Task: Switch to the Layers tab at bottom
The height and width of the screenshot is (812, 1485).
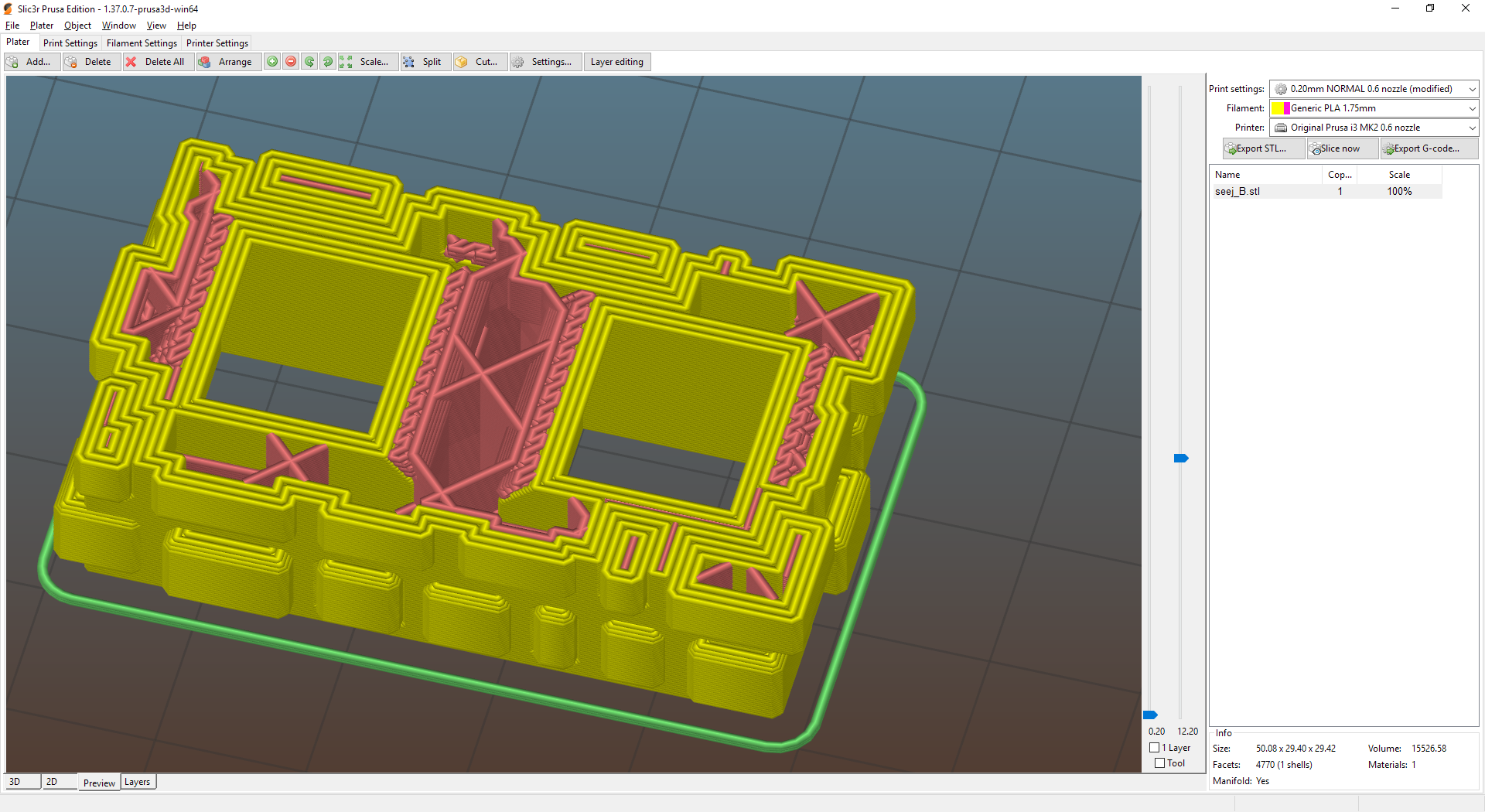Action: [x=138, y=782]
